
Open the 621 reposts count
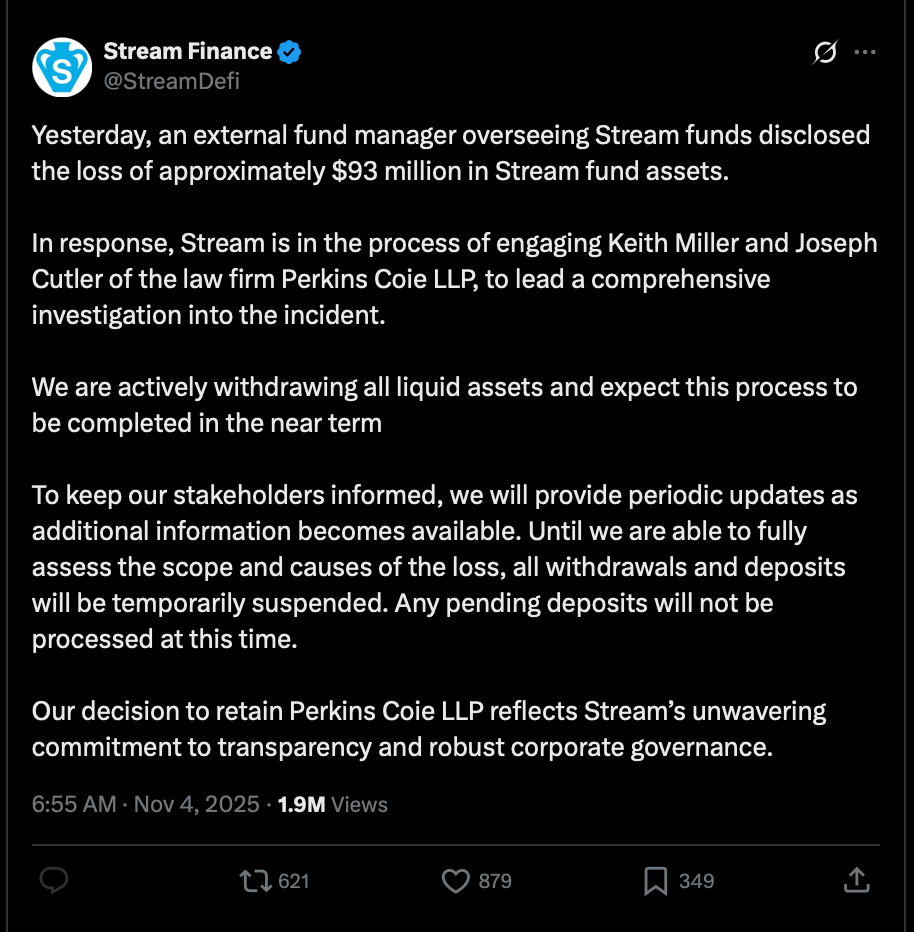[x=293, y=881]
